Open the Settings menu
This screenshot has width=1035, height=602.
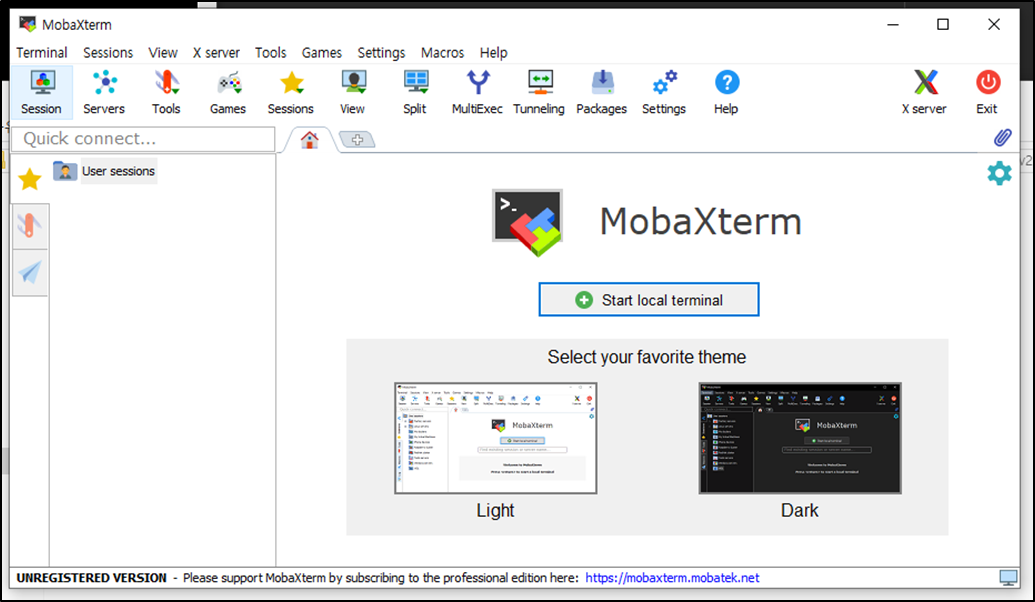(x=381, y=53)
